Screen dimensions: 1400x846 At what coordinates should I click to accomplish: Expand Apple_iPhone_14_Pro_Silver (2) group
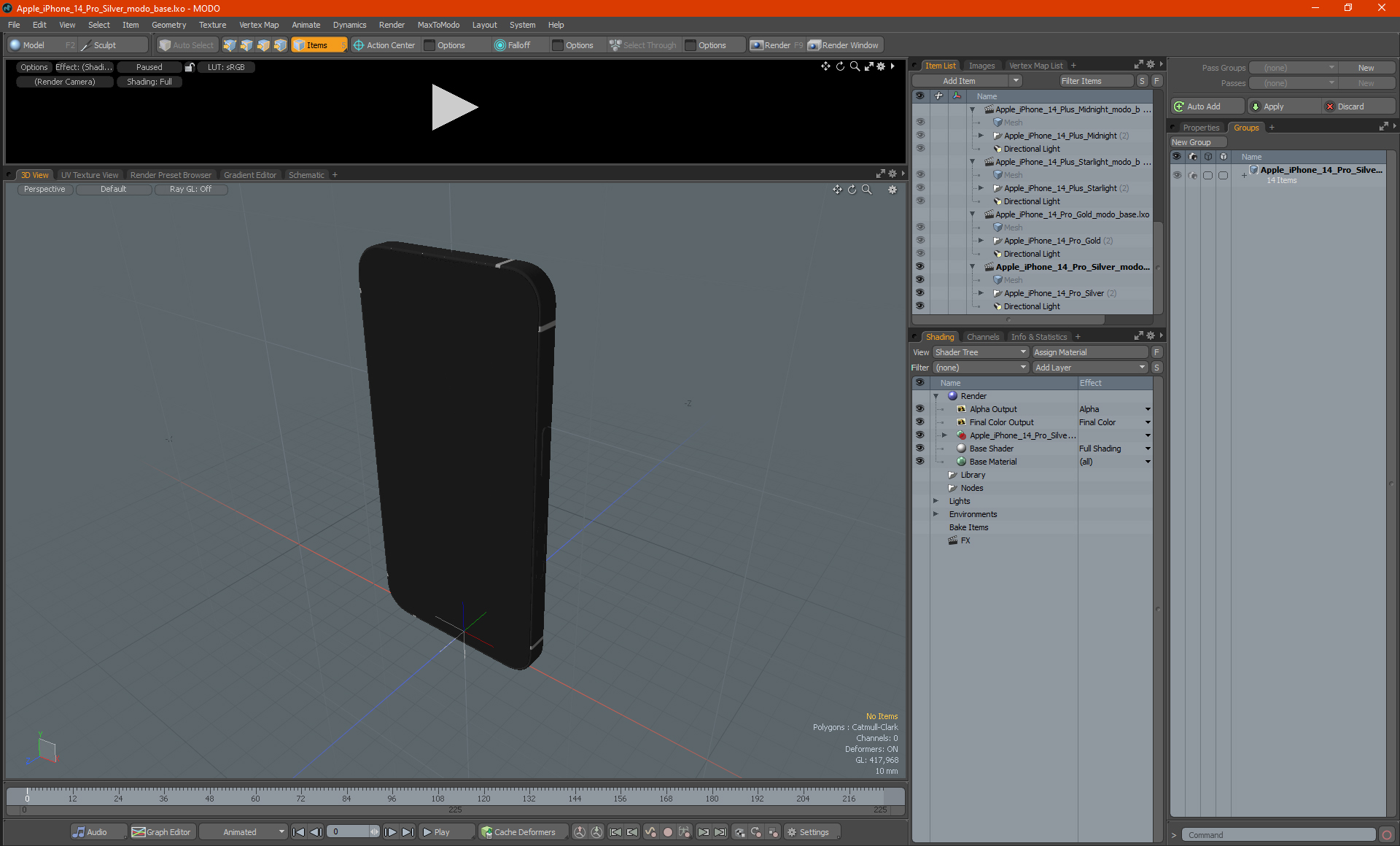click(981, 293)
